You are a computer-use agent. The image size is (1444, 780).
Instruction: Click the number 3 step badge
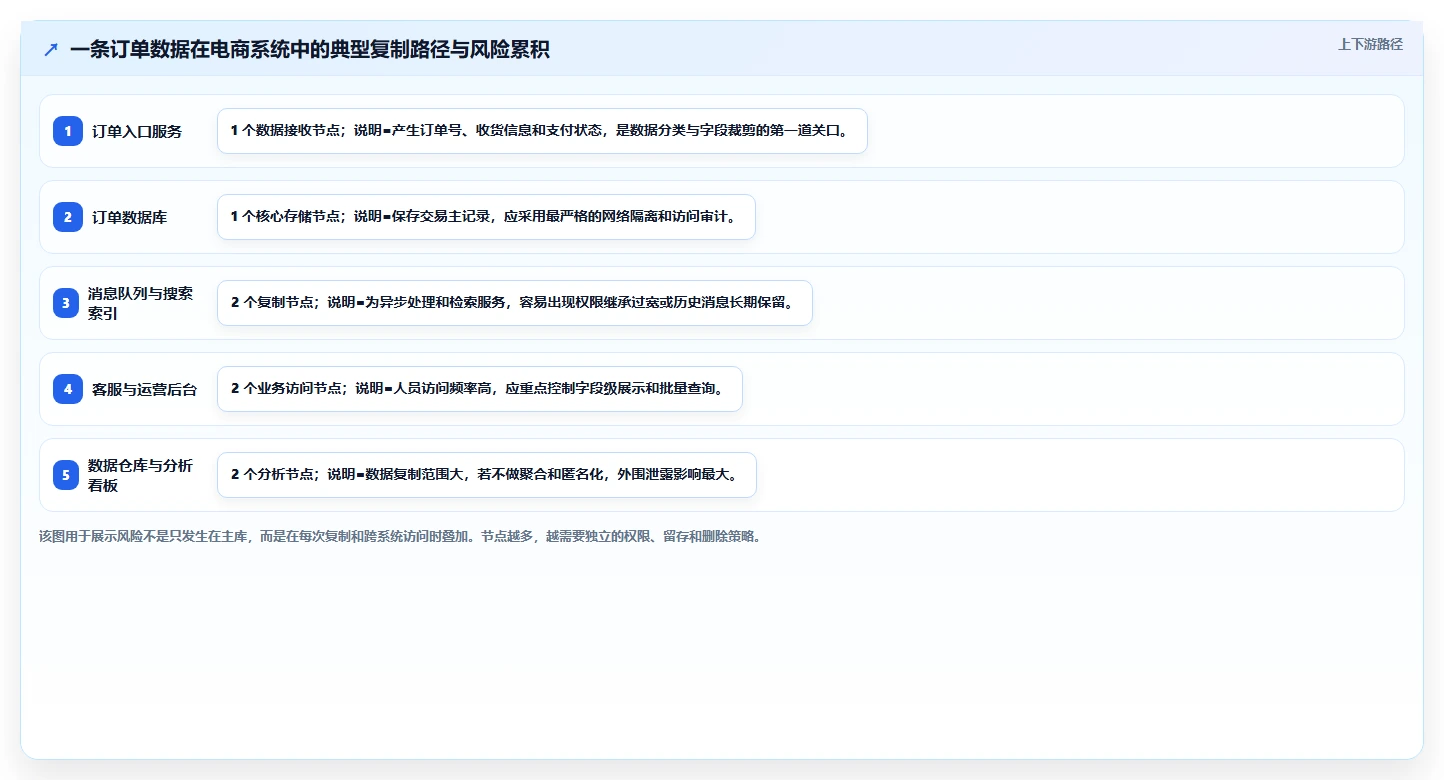(x=66, y=303)
